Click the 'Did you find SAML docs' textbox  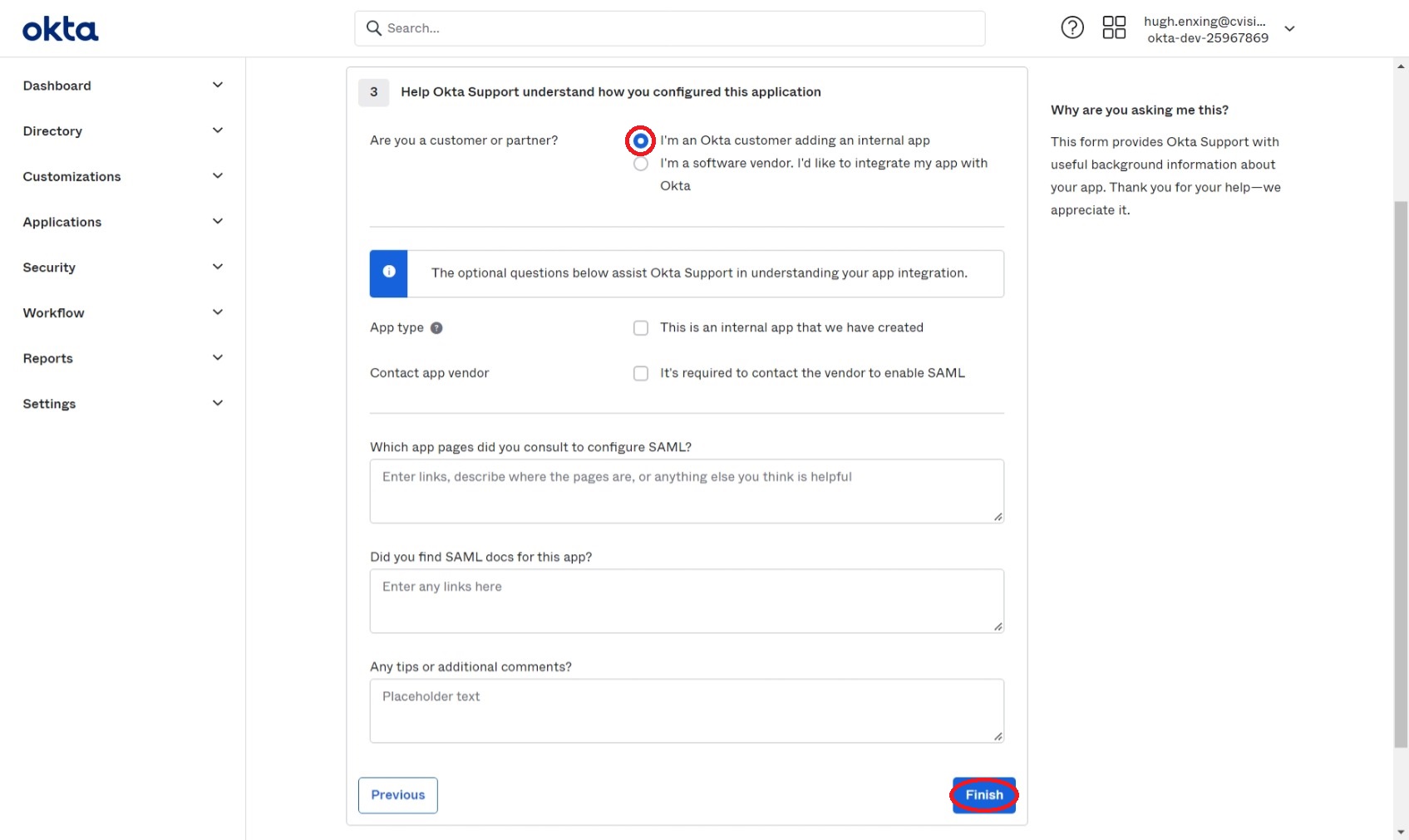687,601
